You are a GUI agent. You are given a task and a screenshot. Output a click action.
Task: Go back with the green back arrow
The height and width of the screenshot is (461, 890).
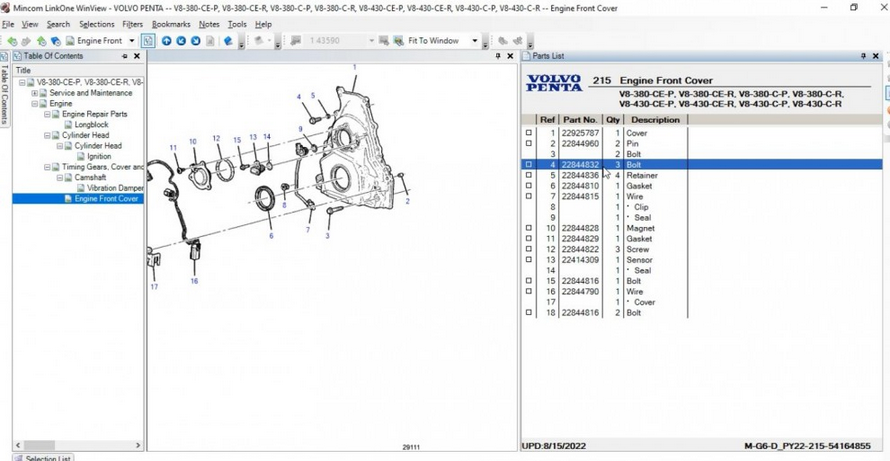(x=12, y=41)
